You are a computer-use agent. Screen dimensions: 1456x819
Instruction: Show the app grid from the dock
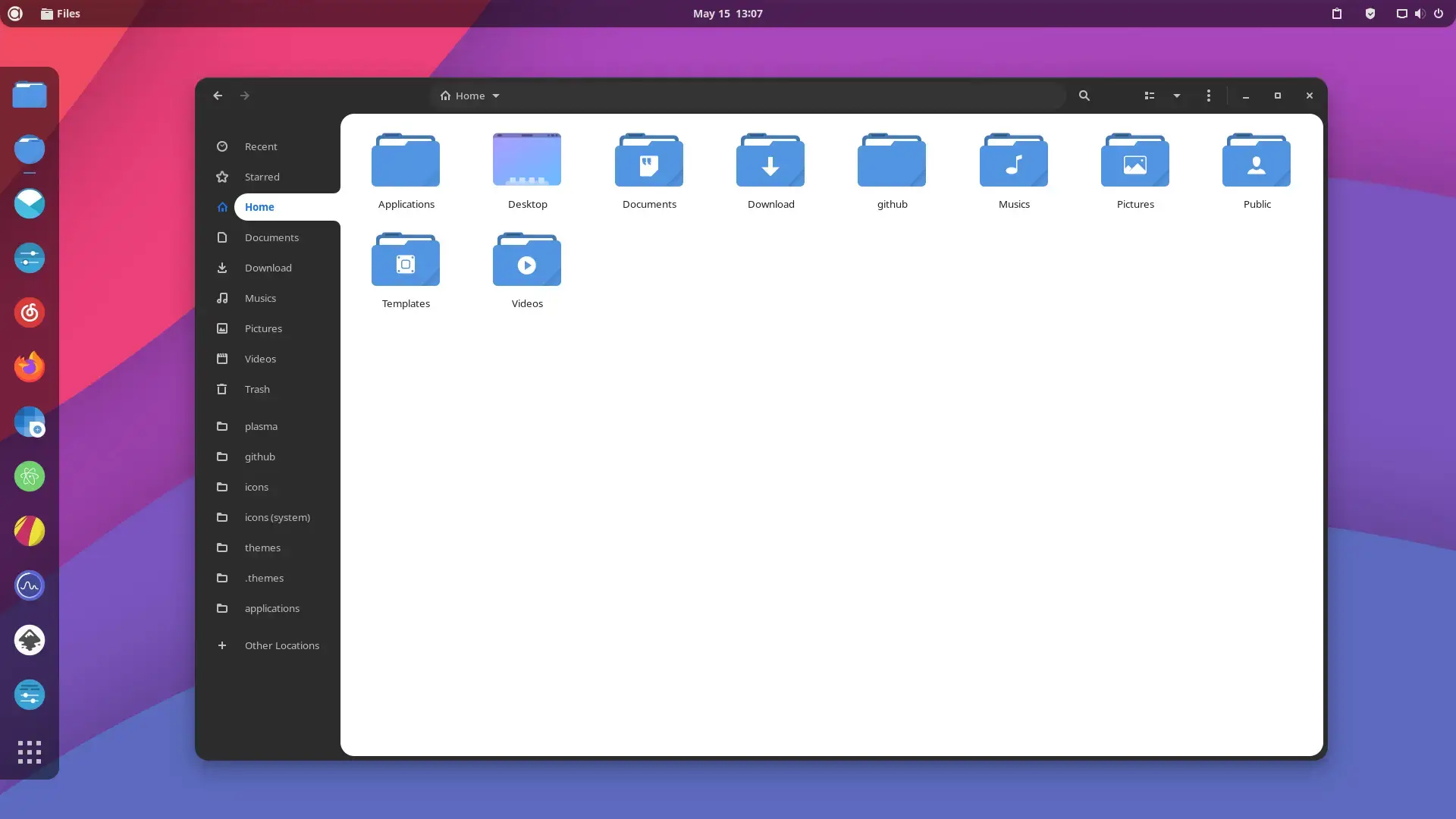click(30, 752)
